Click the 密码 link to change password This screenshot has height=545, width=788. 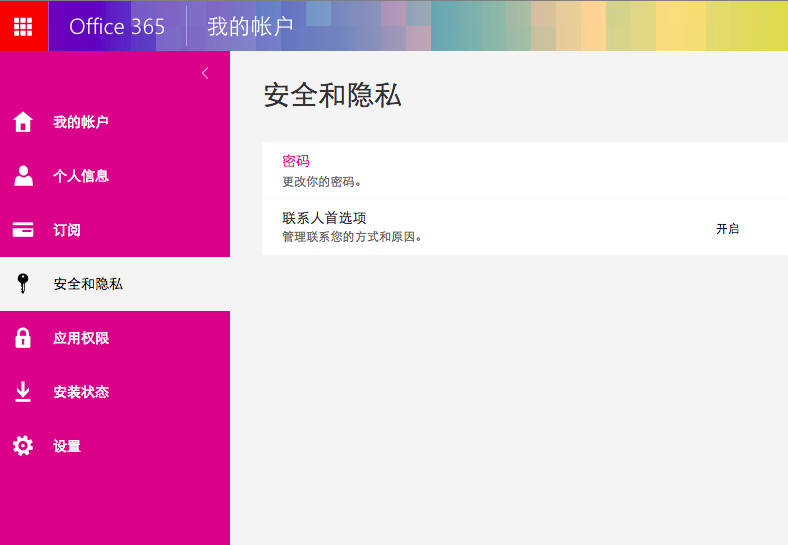(296, 161)
